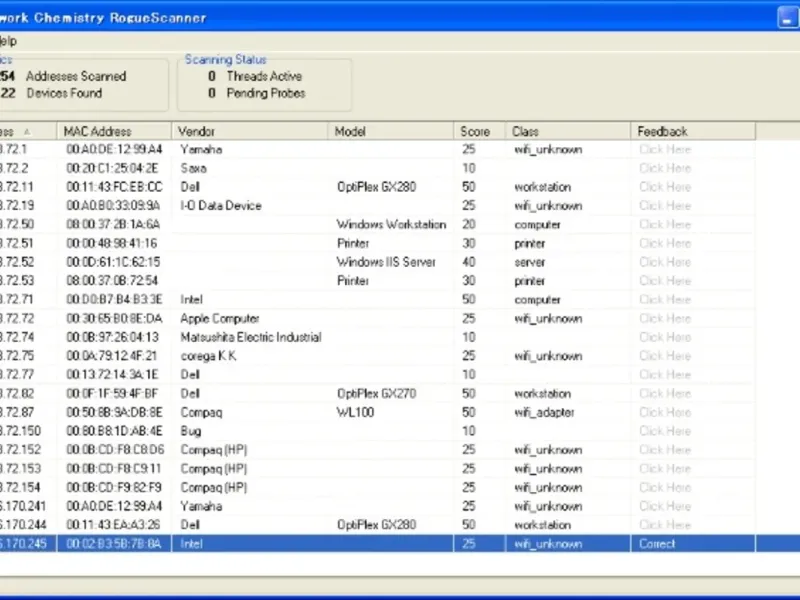
Task: Select MAC address 00:50:8B:9A:DB:8E
Action: coord(114,412)
